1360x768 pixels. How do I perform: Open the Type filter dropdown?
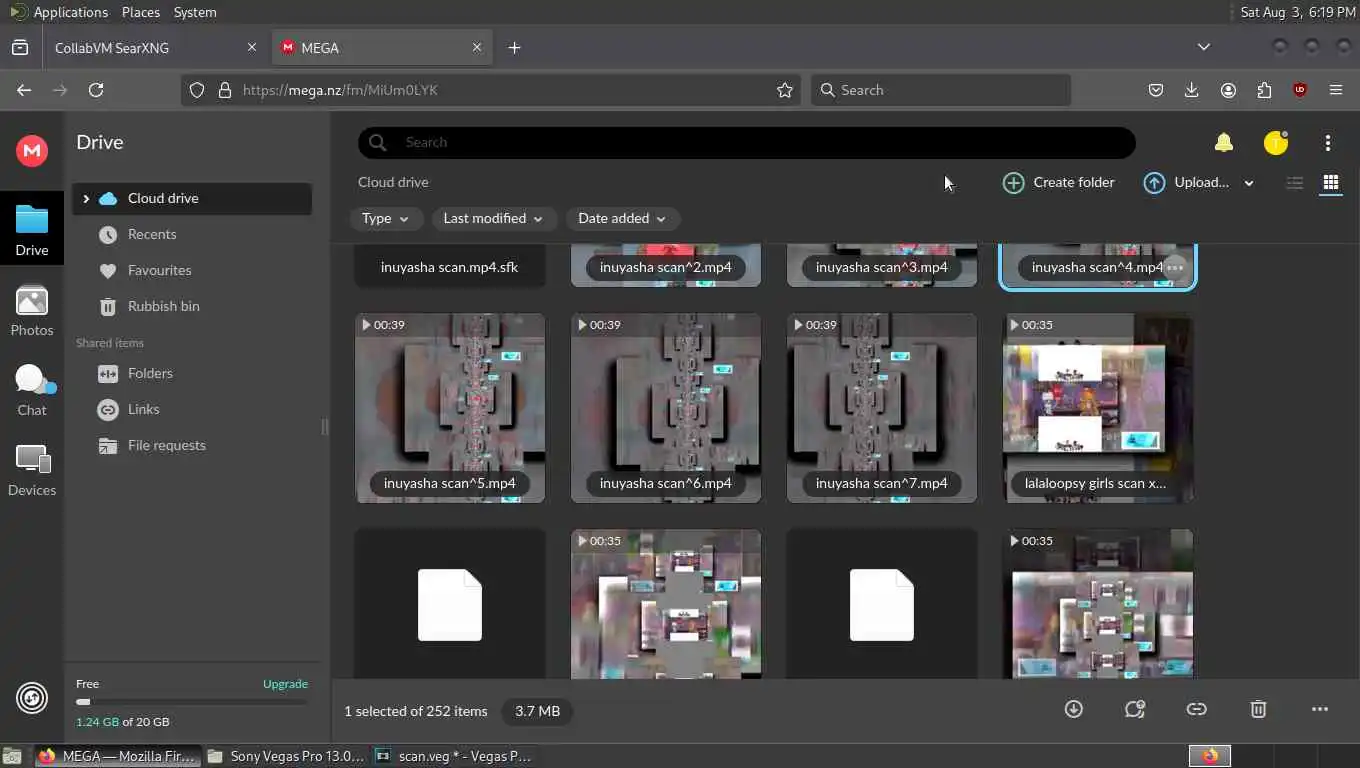[385, 218]
